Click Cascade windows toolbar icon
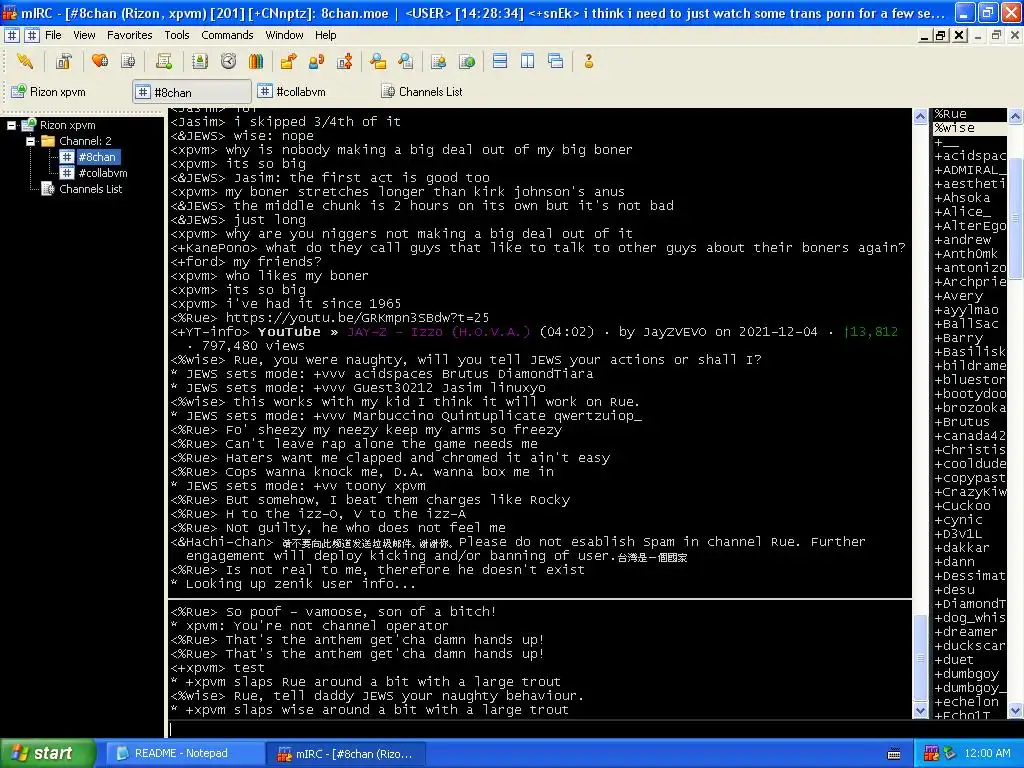 (x=556, y=61)
